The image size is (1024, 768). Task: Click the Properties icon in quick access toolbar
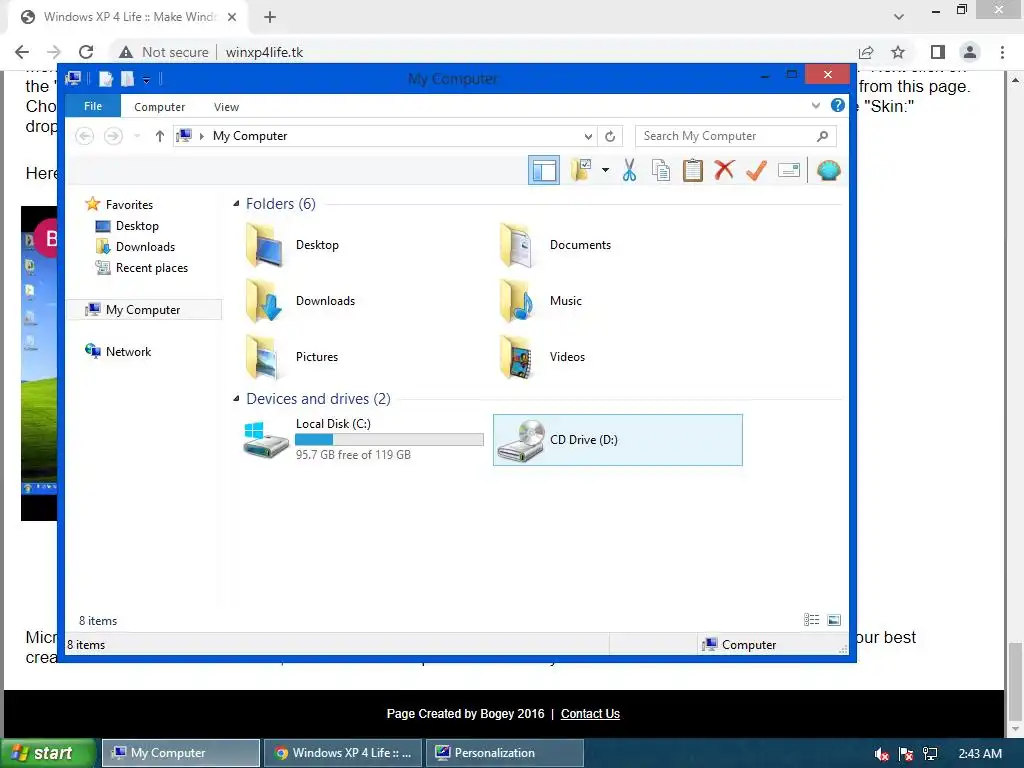click(x=106, y=79)
